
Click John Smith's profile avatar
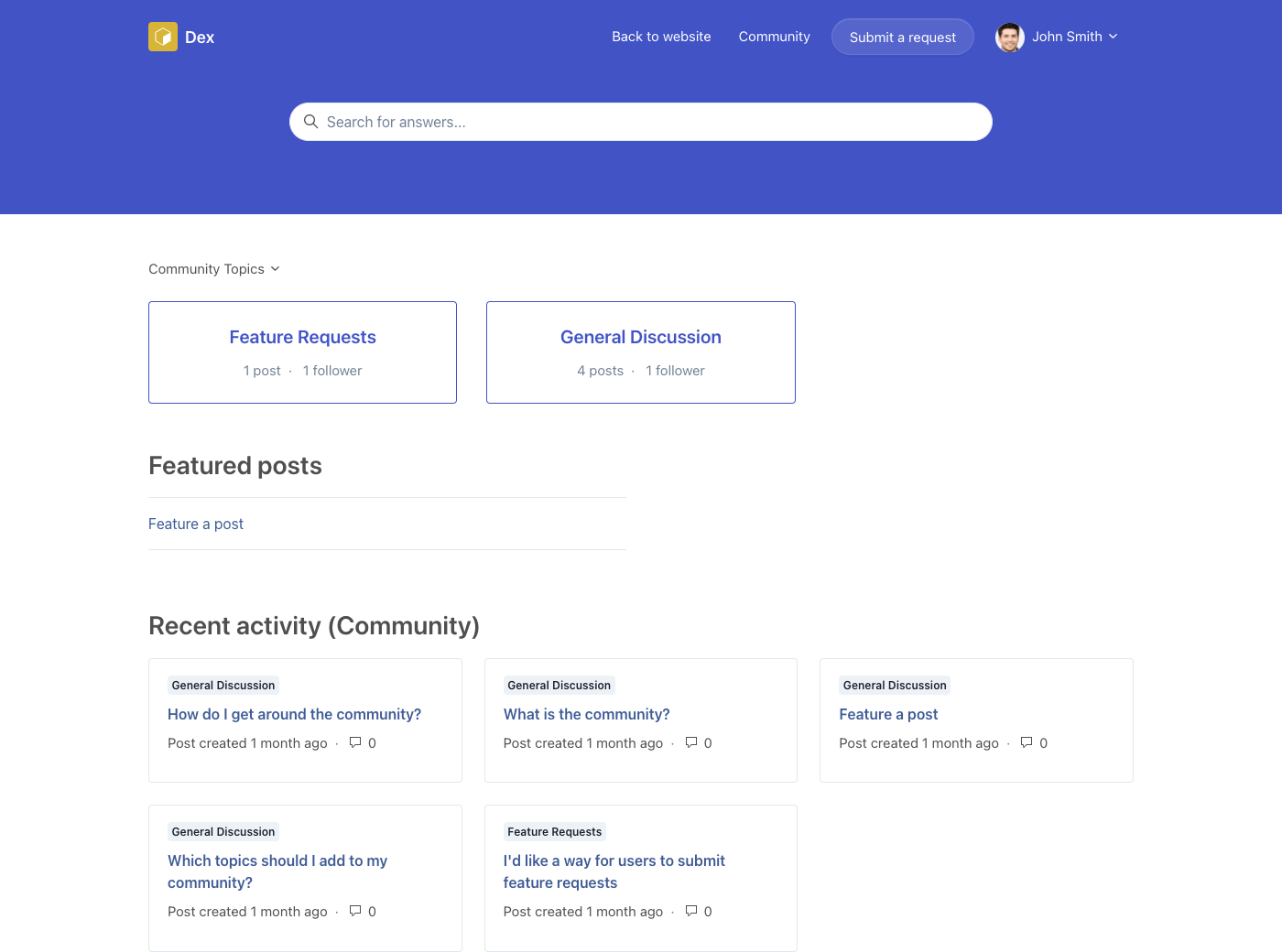point(1010,38)
